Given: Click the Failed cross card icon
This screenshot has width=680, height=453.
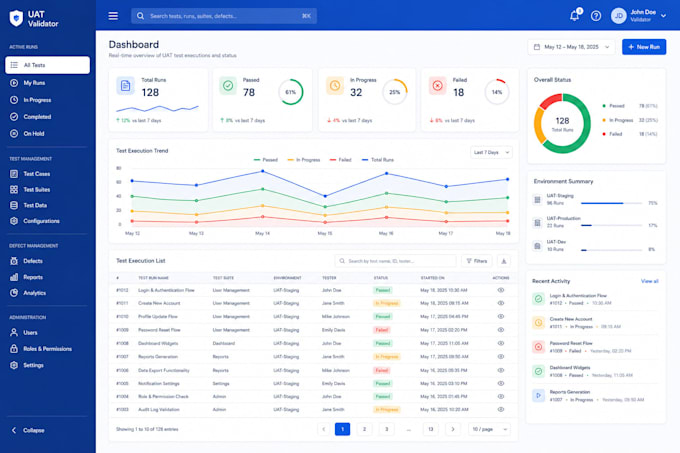Looking at the screenshot, I should coord(438,86).
